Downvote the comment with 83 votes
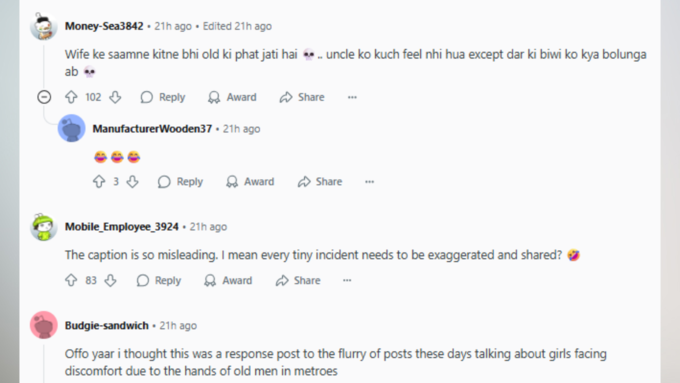Screen dimensions: 680x383 pyautogui.click(x=111, y=280)
